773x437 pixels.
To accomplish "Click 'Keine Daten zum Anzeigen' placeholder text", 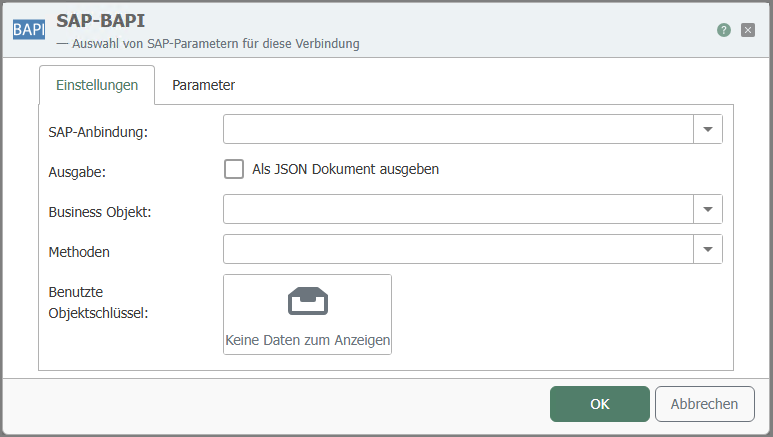I will click(x=307, y=341).
